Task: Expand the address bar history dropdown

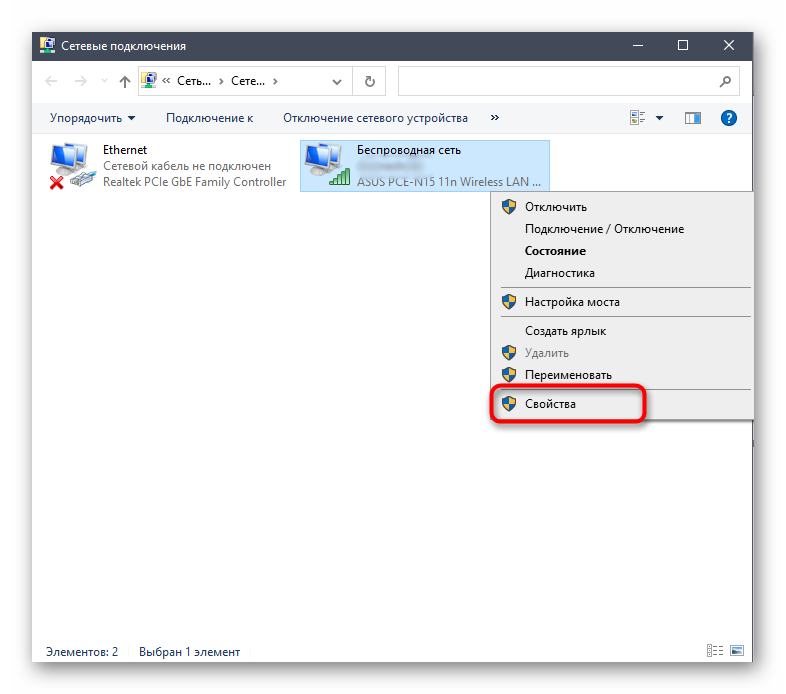Action: (x=337, y=81)
